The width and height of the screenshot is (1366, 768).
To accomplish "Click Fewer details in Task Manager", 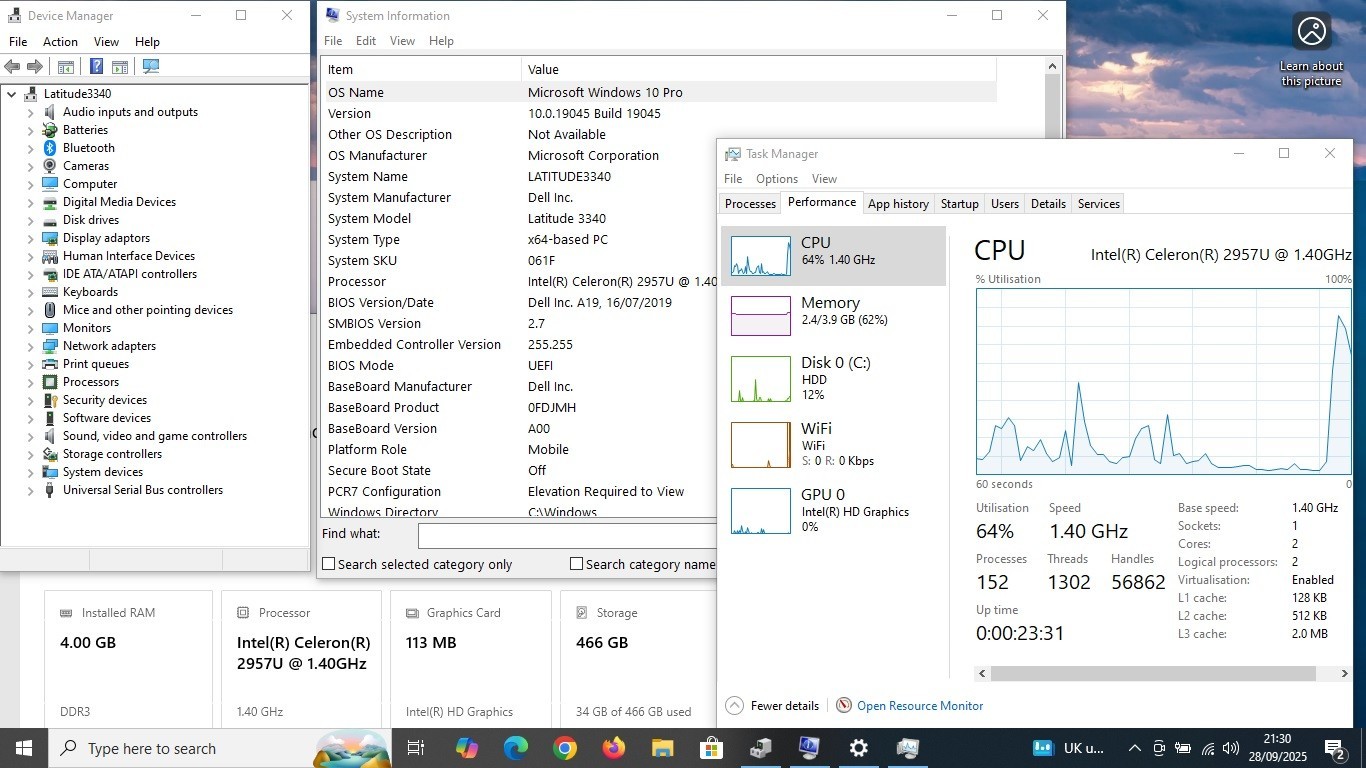I will click(x=773, y=706).
